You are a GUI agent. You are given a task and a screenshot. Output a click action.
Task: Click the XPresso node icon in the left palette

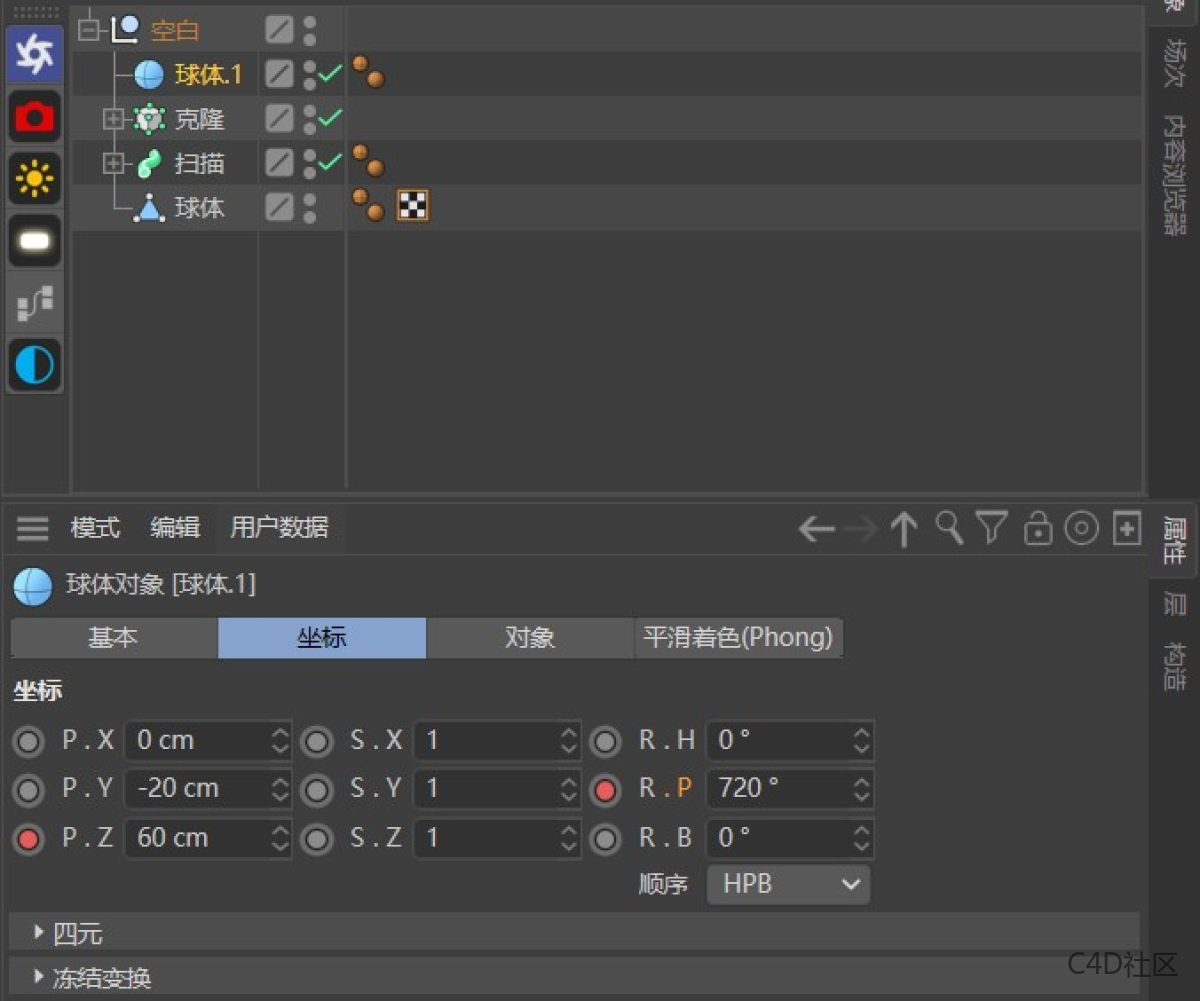pyautogui.click(x=34, y=303)
